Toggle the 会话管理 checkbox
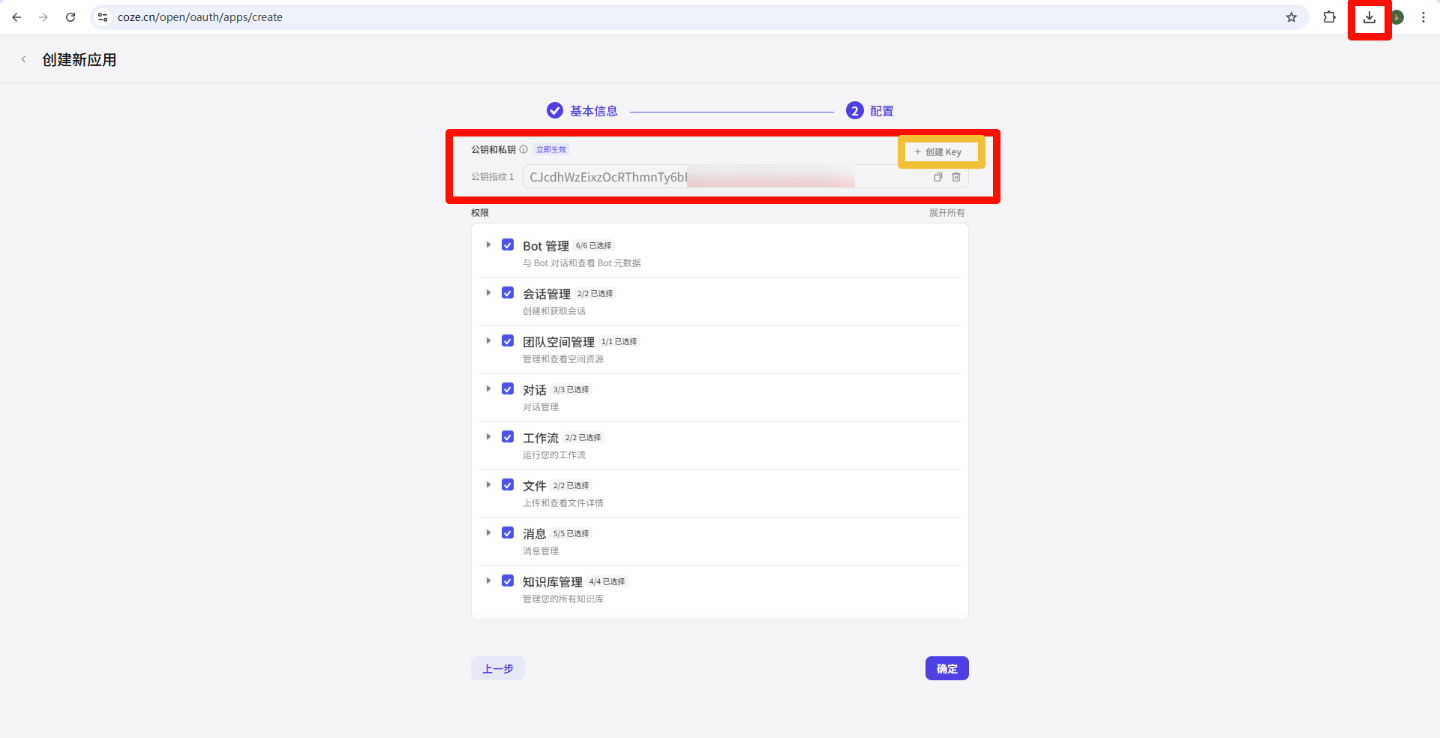Image resolution: width=1440 pixels, height=738 pixels. pyautogui.click(x=508, y=293)
